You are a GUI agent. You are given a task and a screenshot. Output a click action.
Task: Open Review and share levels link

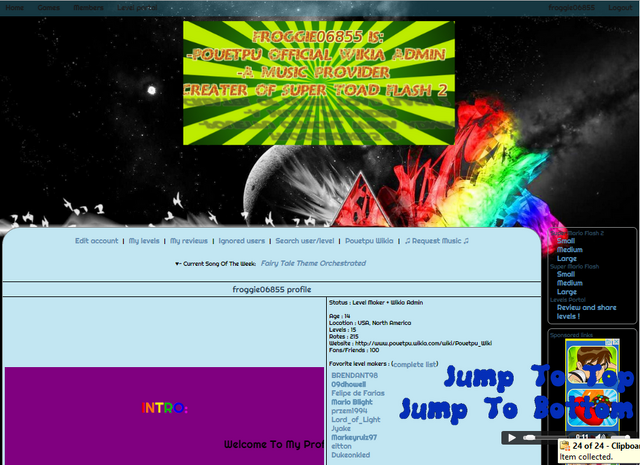(x=587, y=312)
